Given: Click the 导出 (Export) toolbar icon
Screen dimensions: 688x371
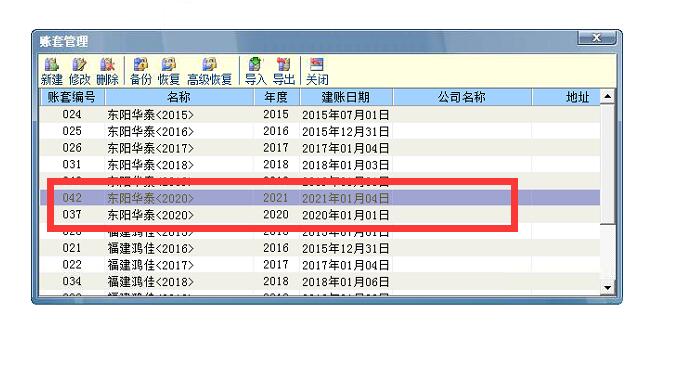Looking at the screenshot, I should pos(283,71).
